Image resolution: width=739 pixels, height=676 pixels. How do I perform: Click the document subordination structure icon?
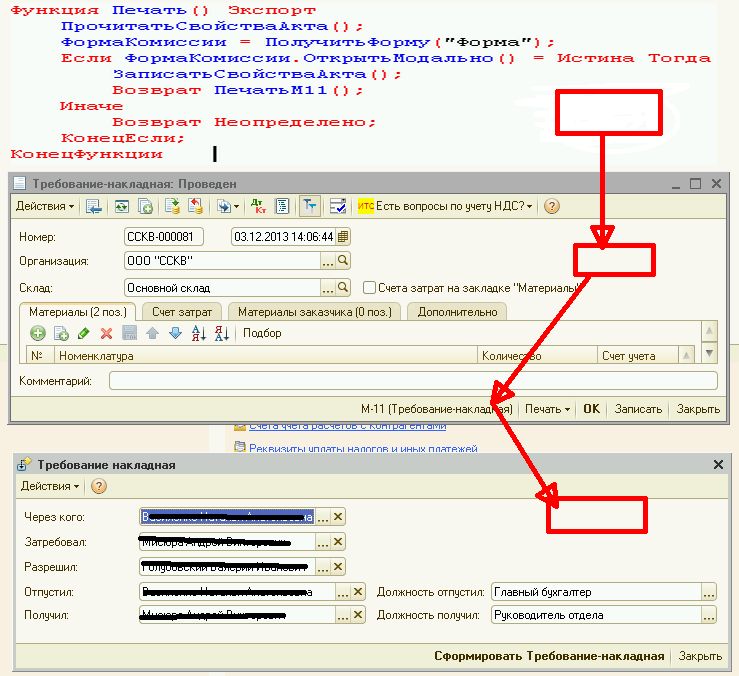pyautogui.click(x=282, y=206)
